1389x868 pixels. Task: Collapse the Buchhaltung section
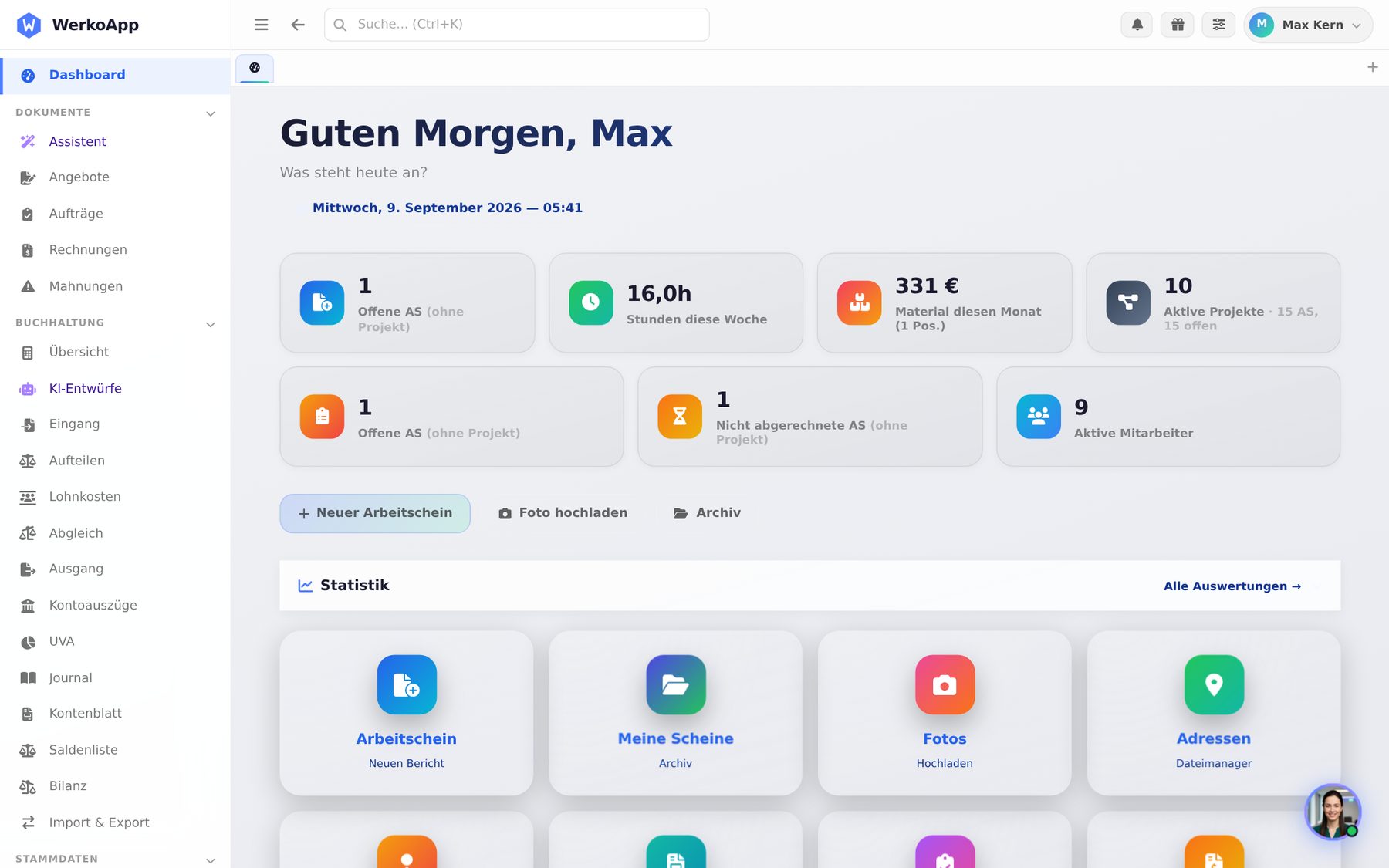pyautogui.click(x=211, y=324)
